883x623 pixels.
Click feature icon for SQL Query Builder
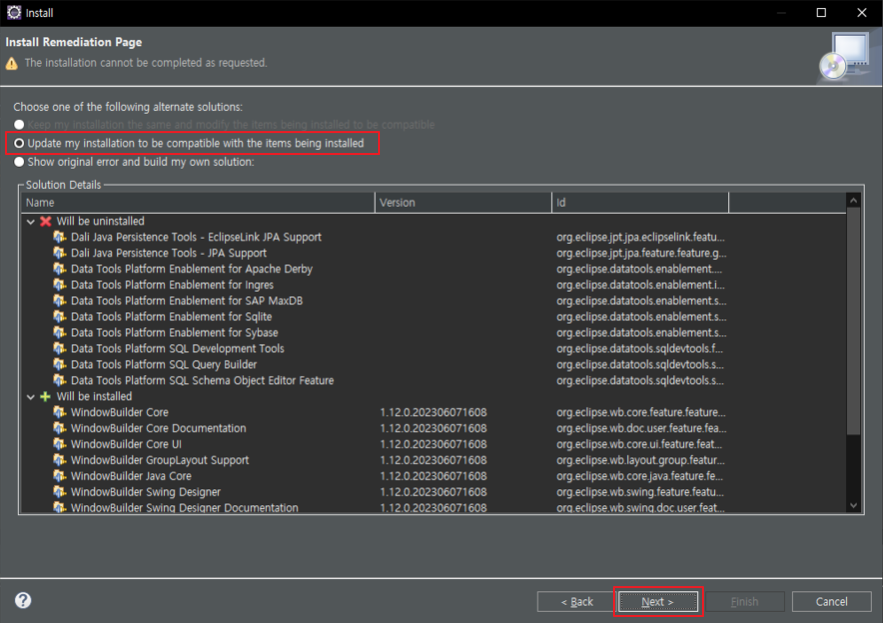60,364
